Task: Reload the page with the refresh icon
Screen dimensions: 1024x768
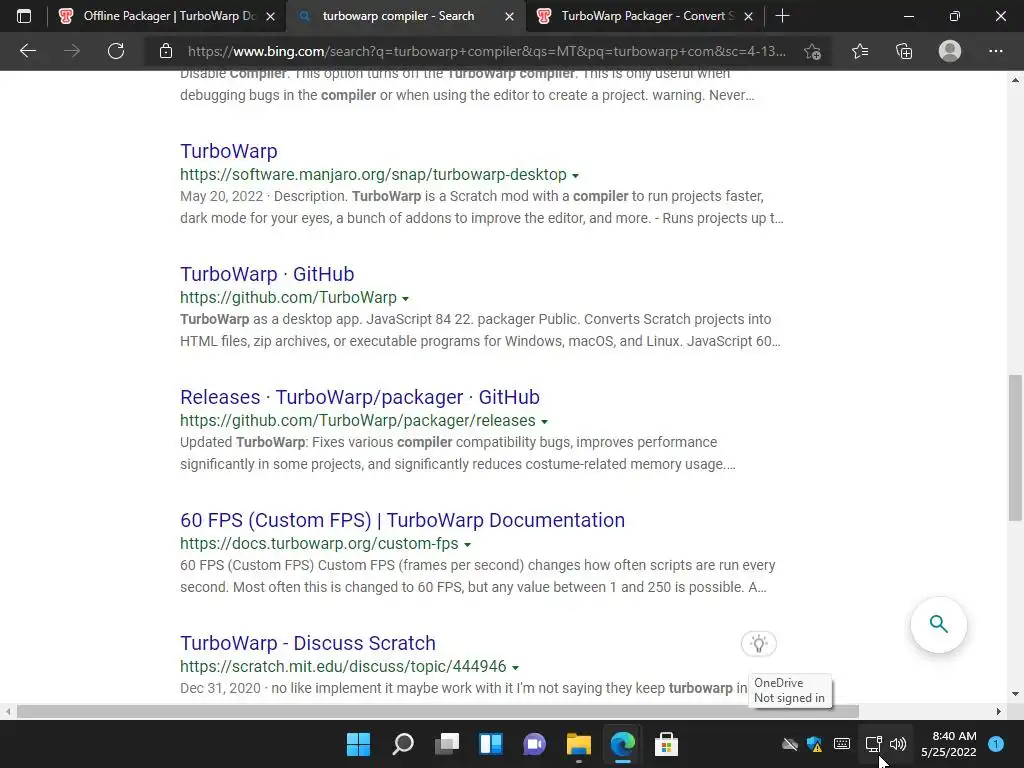Action: (116, 51)
